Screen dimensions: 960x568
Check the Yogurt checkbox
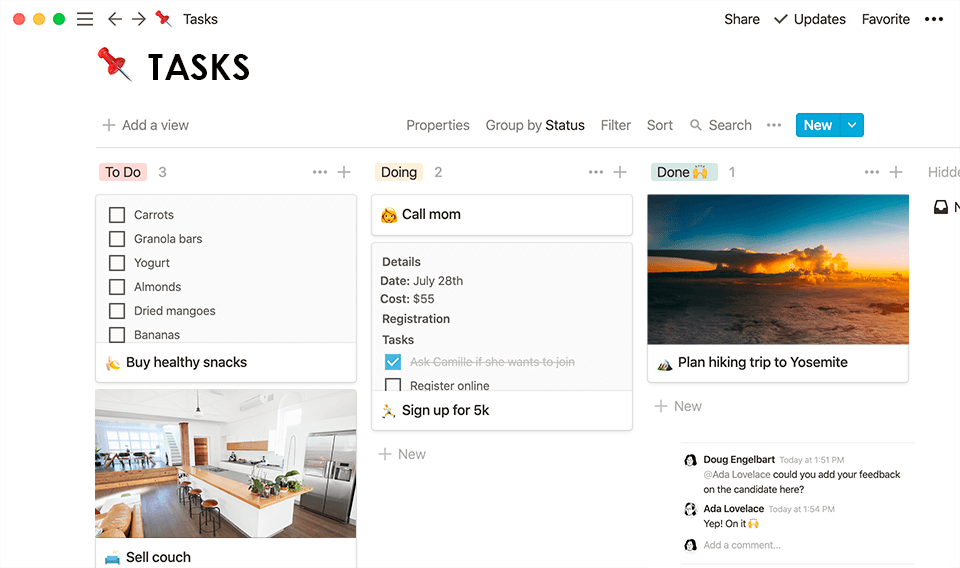(117, 263)
